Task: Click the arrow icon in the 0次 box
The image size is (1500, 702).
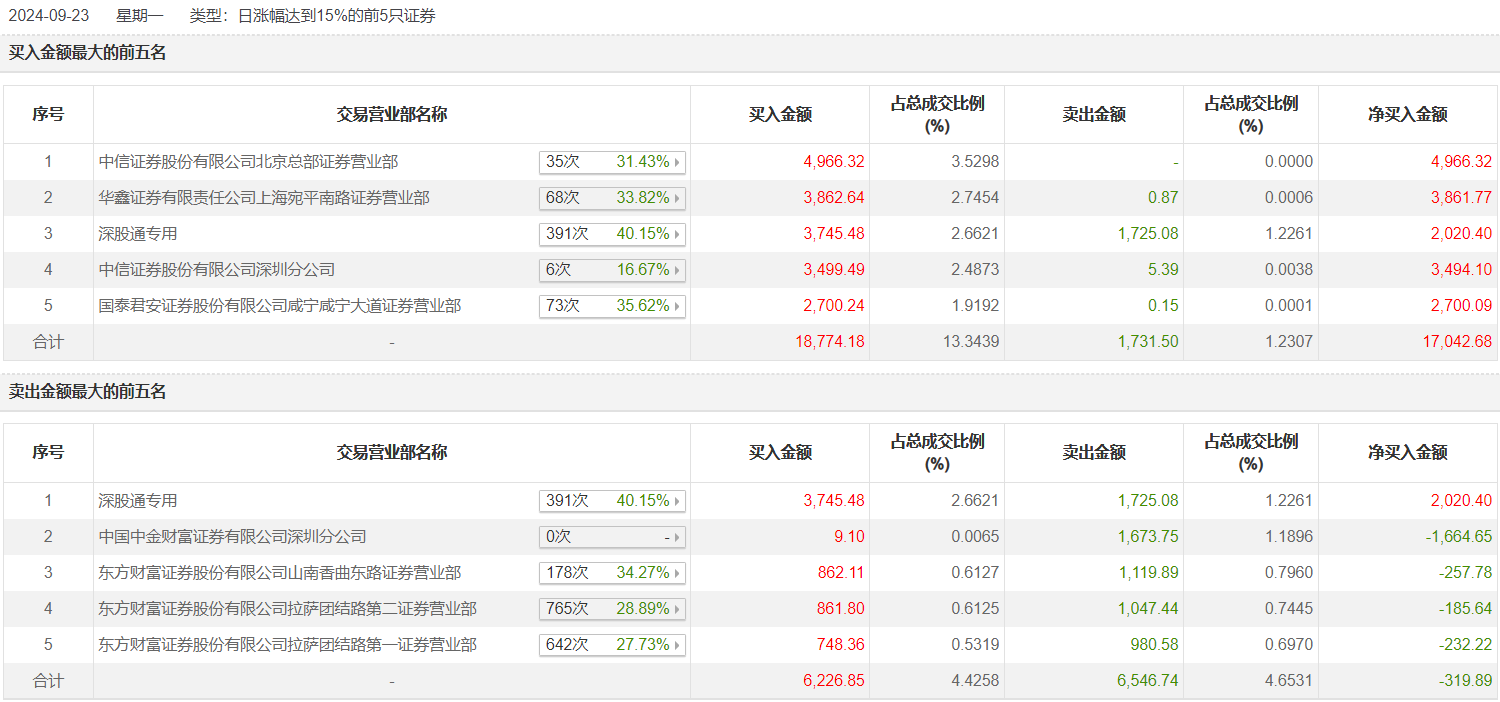Action: [678, 537]
